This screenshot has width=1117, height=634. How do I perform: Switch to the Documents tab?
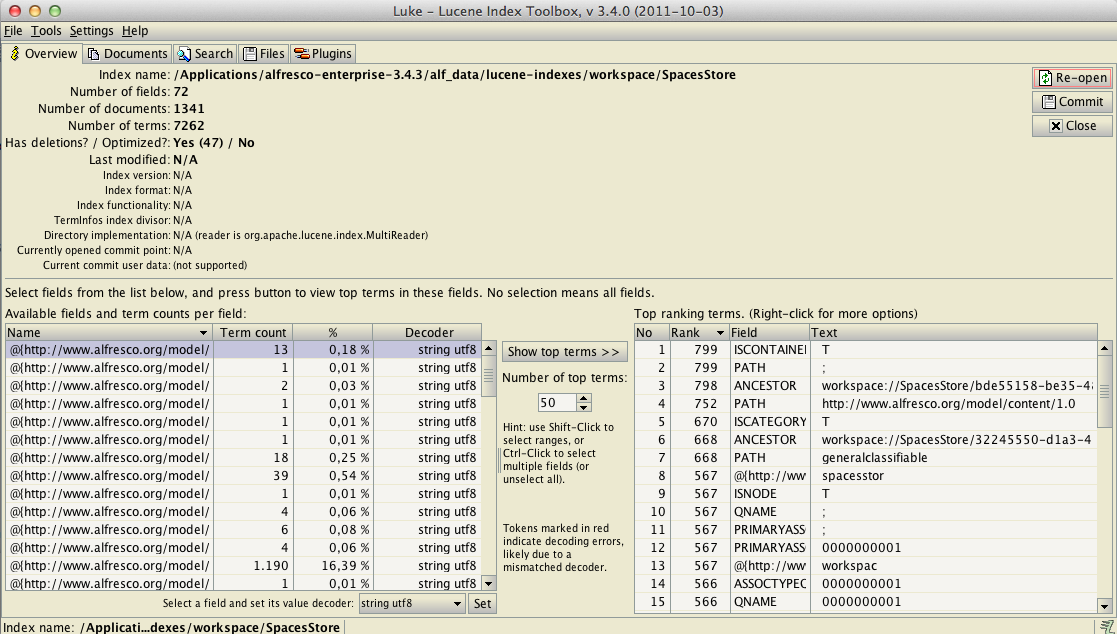(x=127, y=54)
